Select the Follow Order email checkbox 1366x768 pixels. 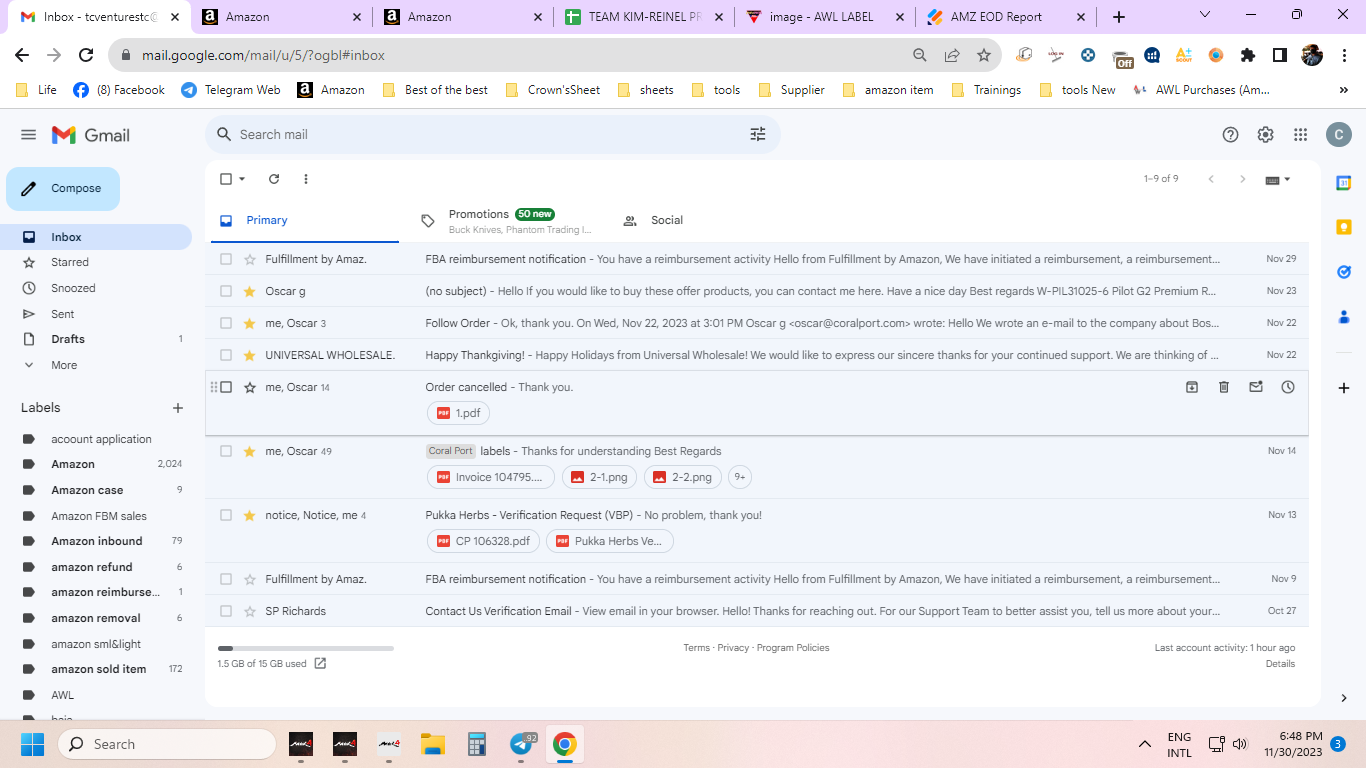226,323
